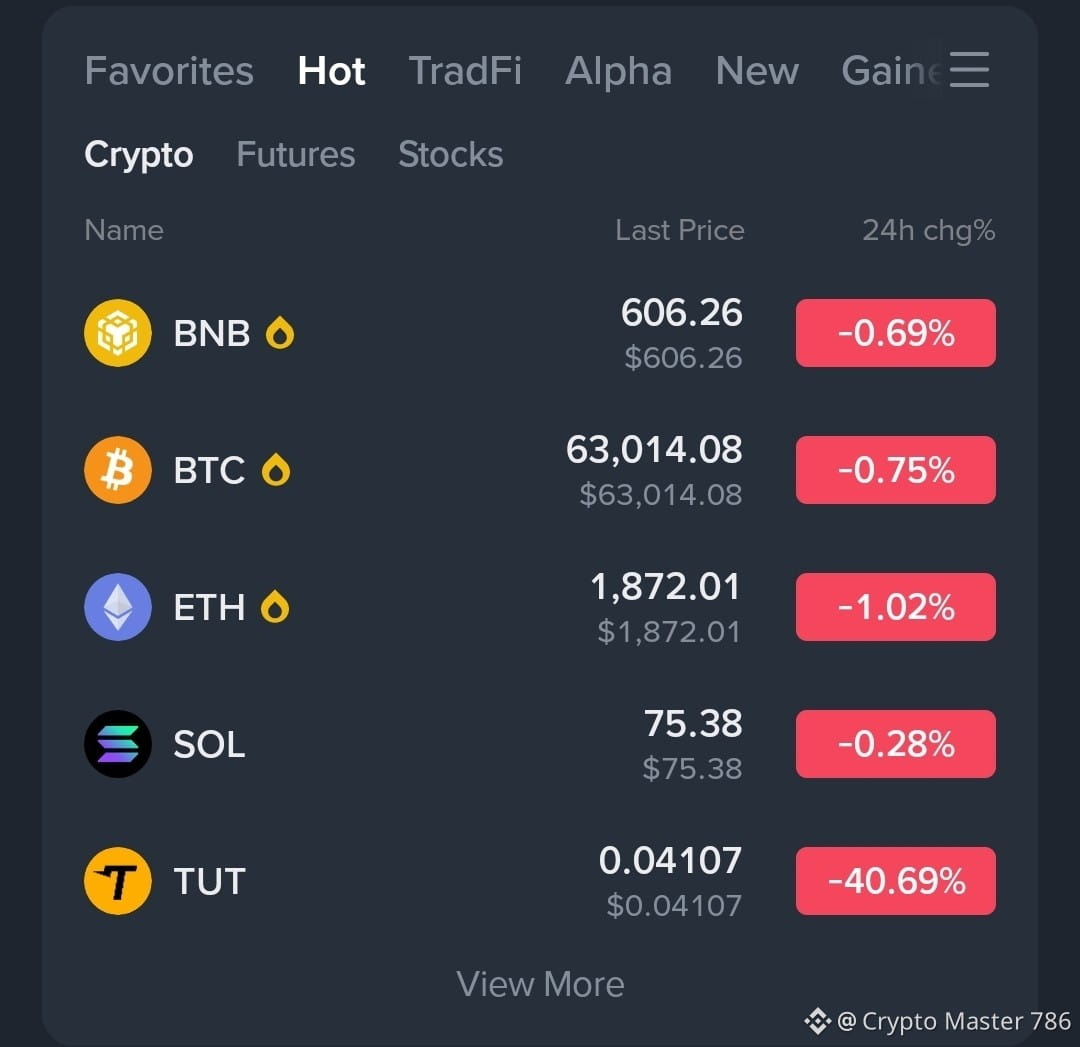Tap the Solana logo icon
Screen dimensions: 1080x1047
click(x=118, y=744)
